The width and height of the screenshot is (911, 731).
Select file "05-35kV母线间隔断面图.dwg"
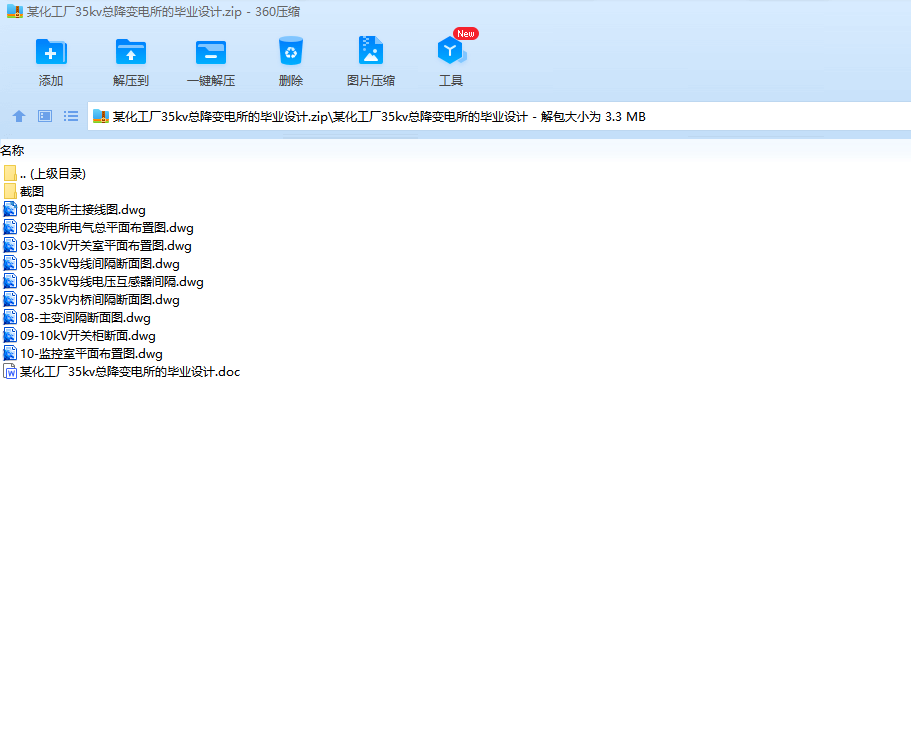pyautogui.click(x=100, y=263)
